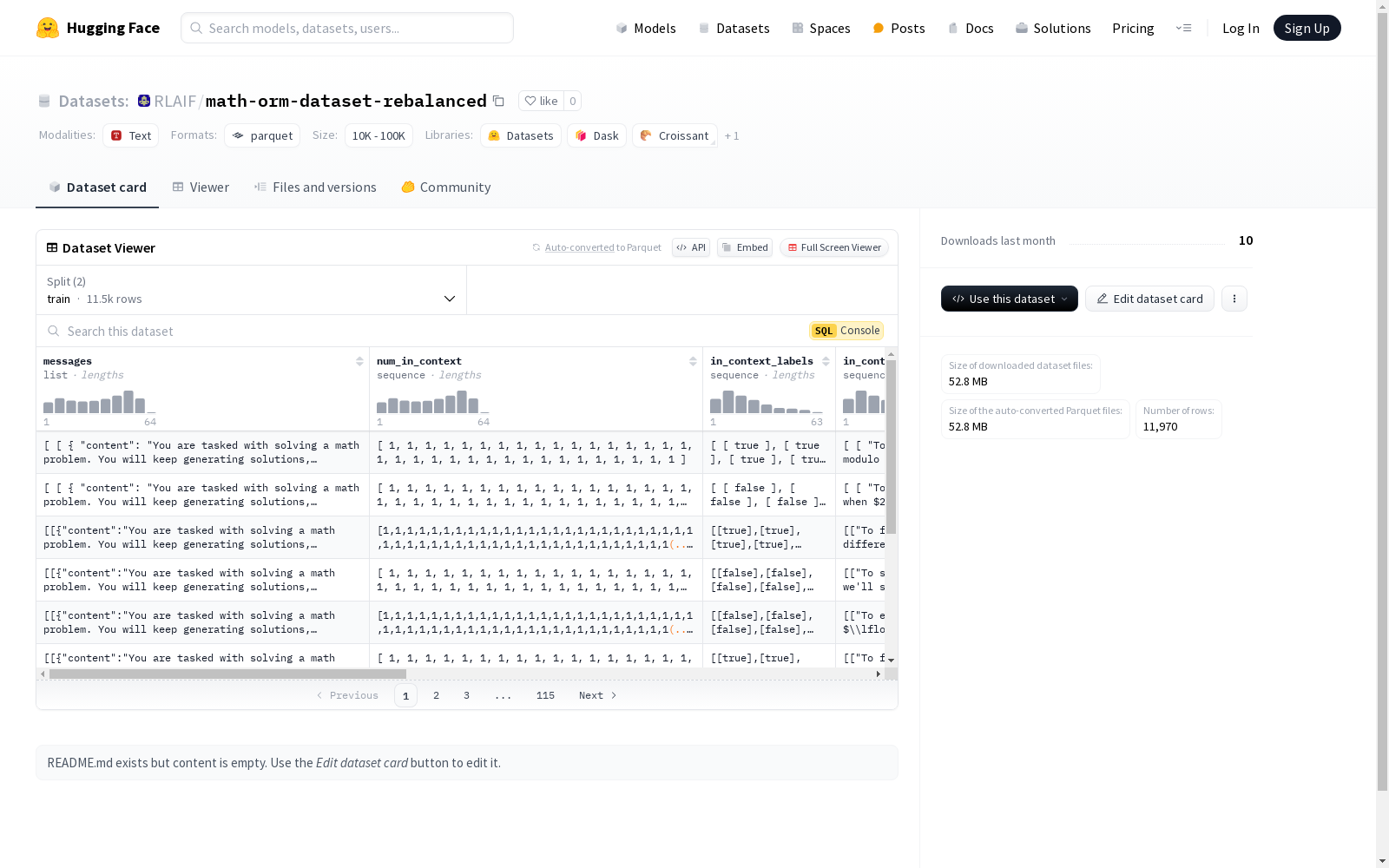Go to the Next page of rows
Screen dimensions: 1389x868
597,695
